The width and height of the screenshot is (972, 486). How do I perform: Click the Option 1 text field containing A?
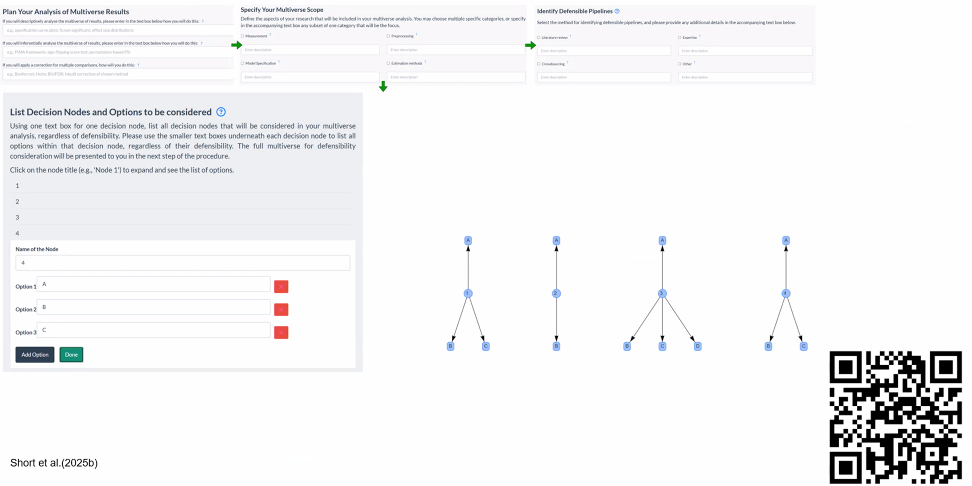pos(153,285)
